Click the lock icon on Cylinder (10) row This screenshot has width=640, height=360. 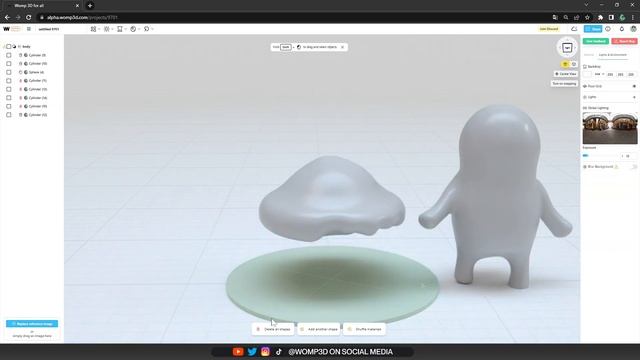pyautogui.click(x=20, y=64)
